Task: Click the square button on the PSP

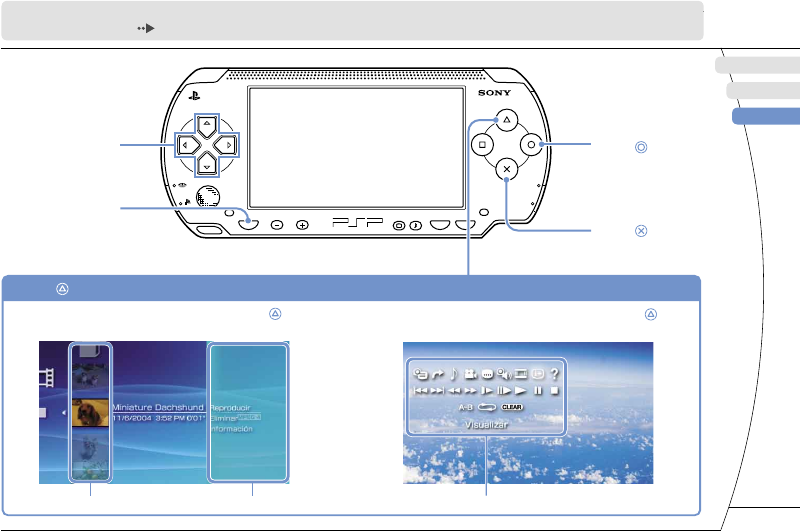Action: click(x=482, y=145)
